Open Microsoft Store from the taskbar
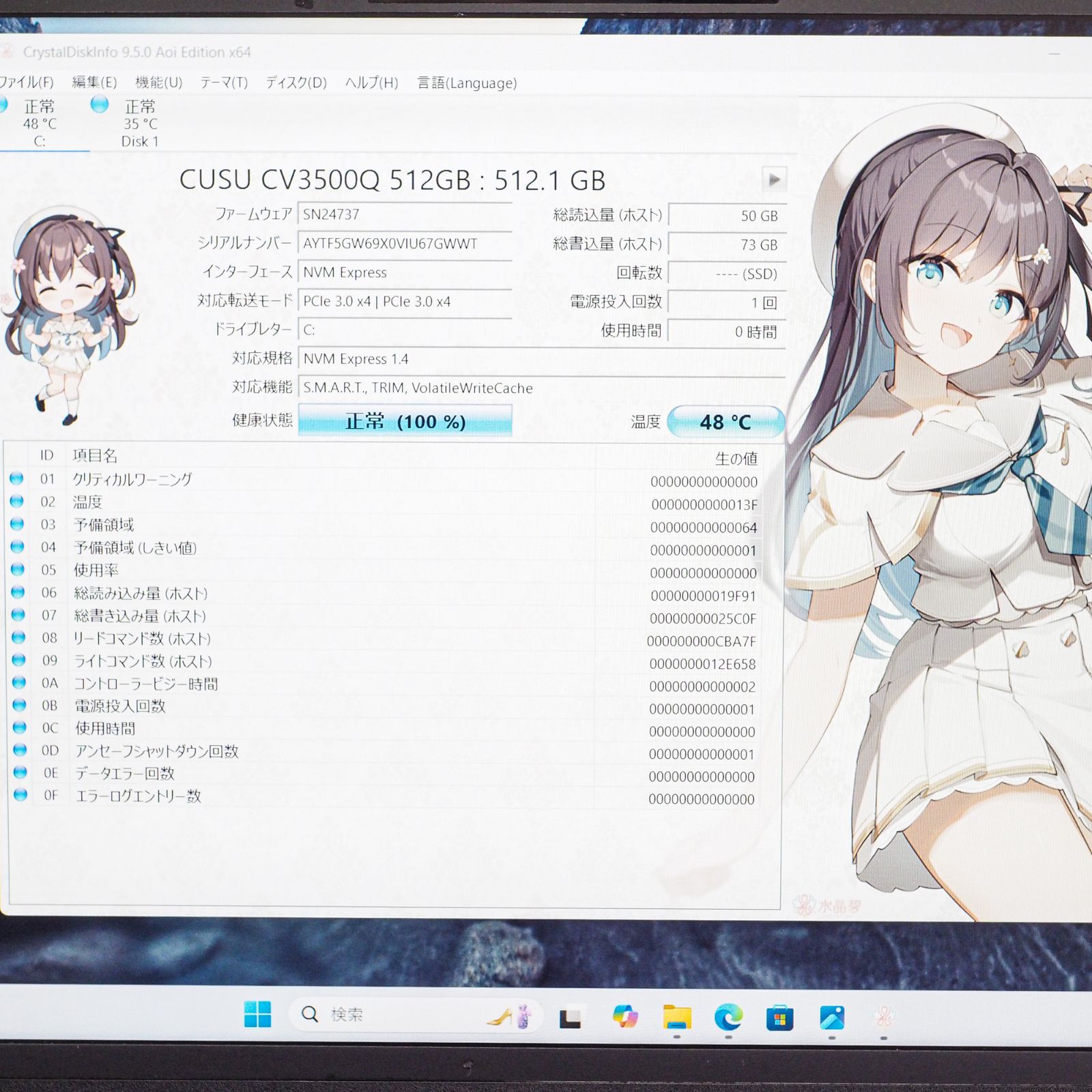 pyautogui.click(x=779, y=1018)
